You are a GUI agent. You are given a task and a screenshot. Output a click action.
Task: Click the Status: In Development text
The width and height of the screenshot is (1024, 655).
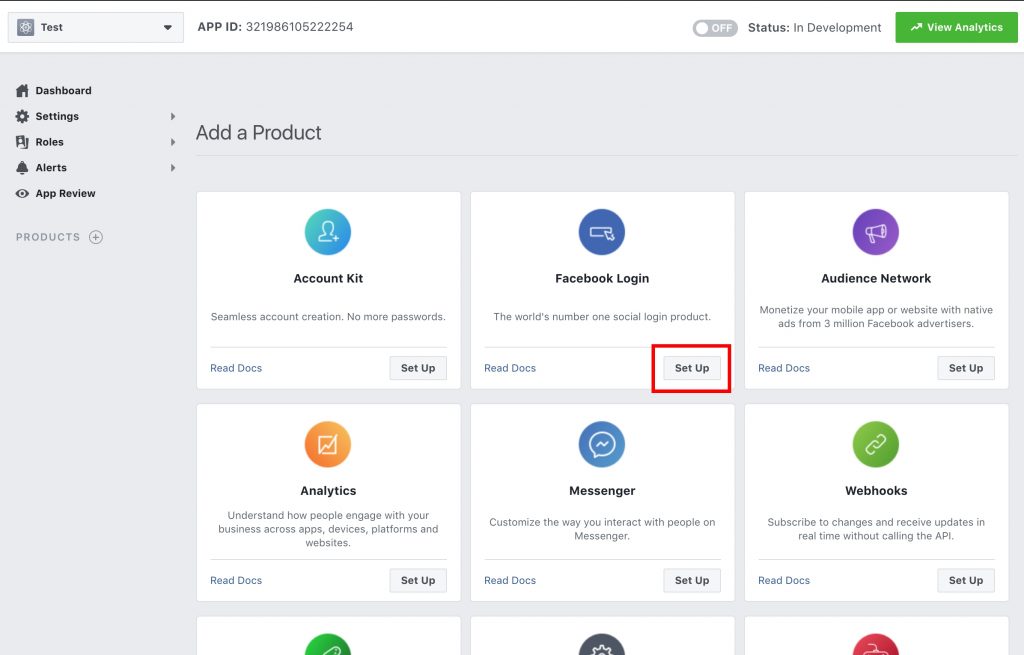pos(814,27)
